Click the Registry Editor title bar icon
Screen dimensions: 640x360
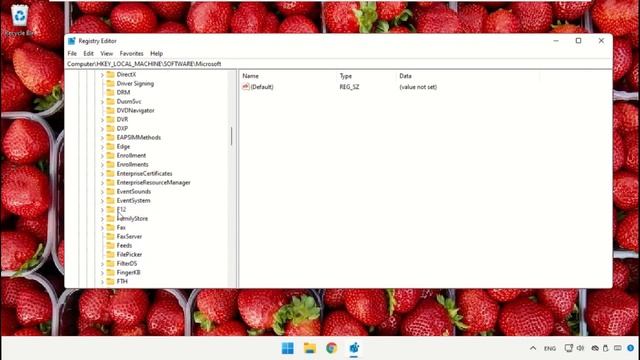click(72, 41)
